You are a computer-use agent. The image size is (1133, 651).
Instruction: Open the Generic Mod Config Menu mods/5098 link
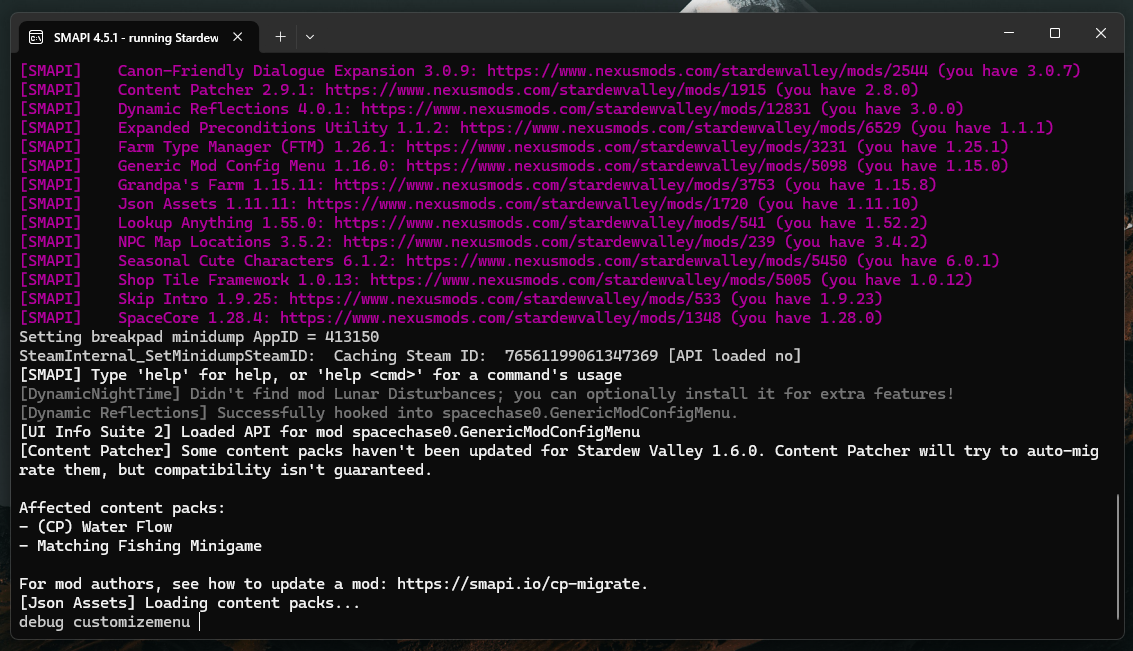(x=626, y=165)
